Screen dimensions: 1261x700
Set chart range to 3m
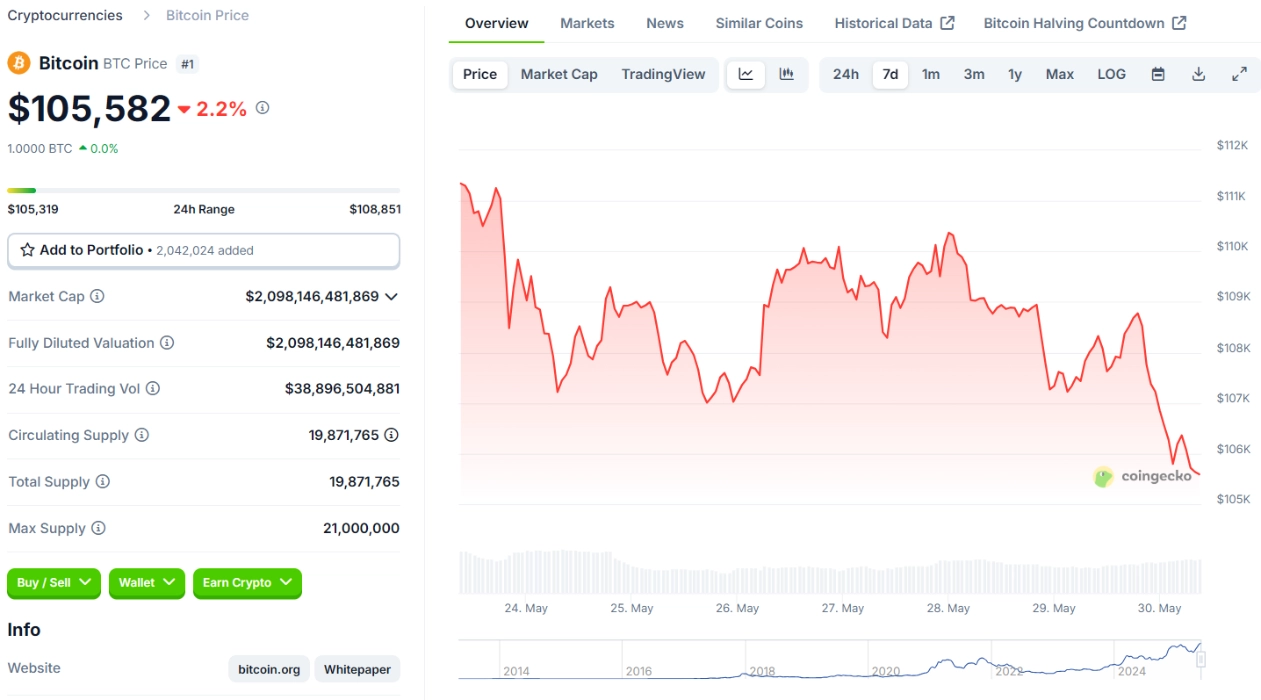coord(974,74)
